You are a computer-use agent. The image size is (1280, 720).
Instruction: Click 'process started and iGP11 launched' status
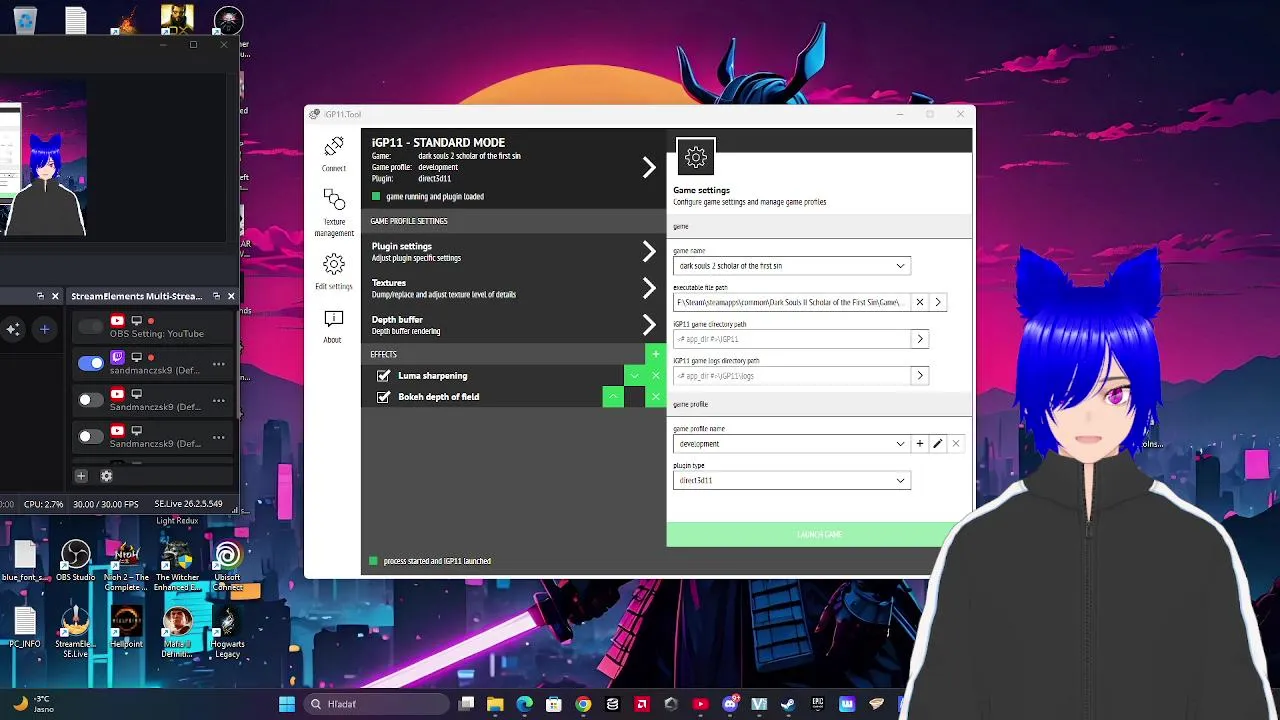pos(437,561)
